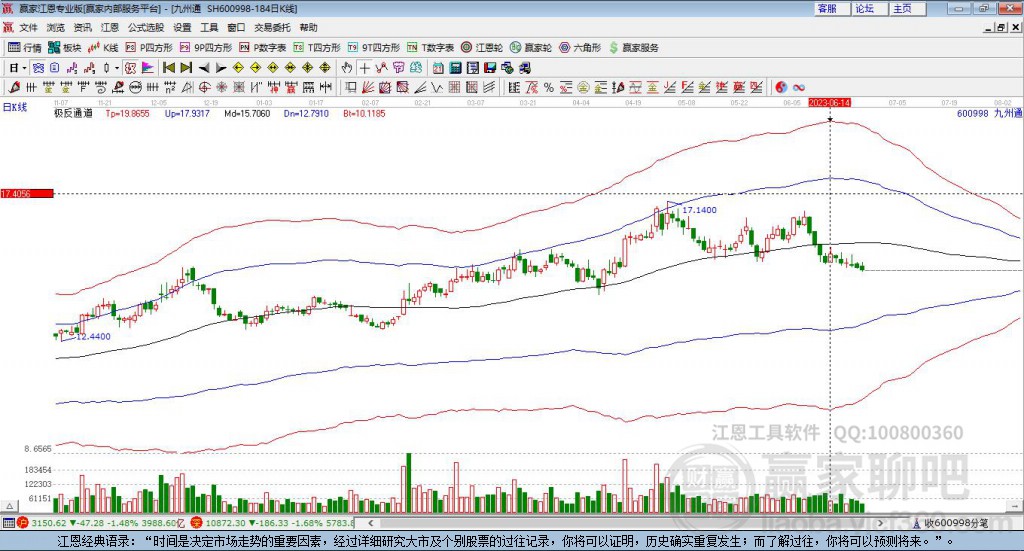The width and height of the screenshot is (1024, 551).
Task: Open the 行情 market quotes view
Action: click(x=24, y=48)
